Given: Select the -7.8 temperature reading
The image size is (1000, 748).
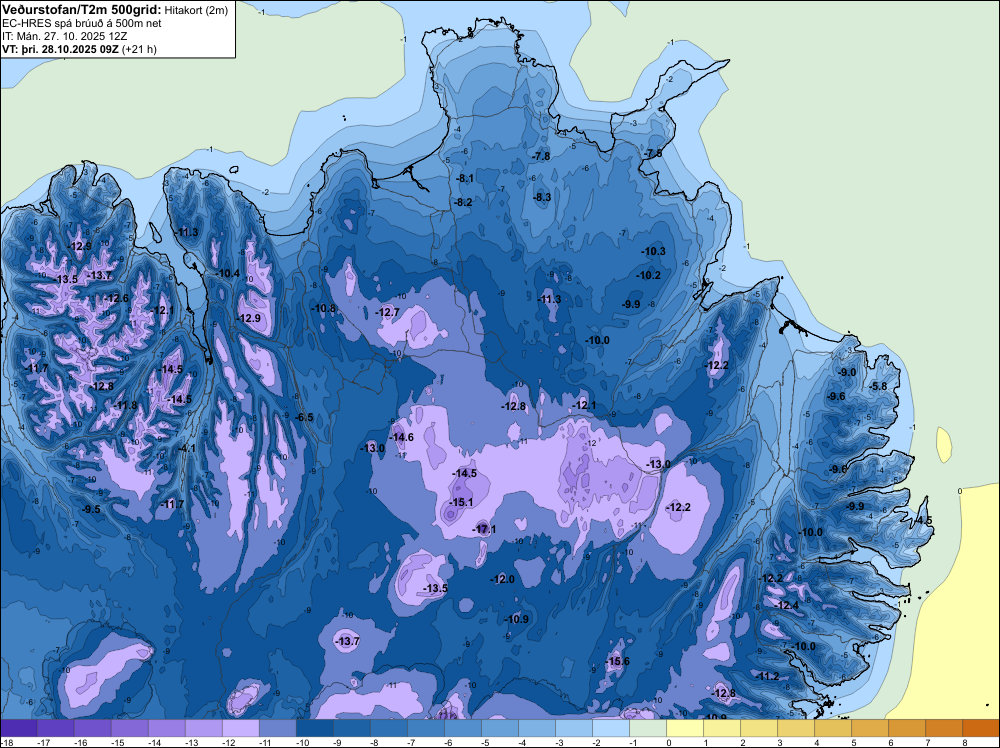Looking at the screenshot, I should 541,156.
